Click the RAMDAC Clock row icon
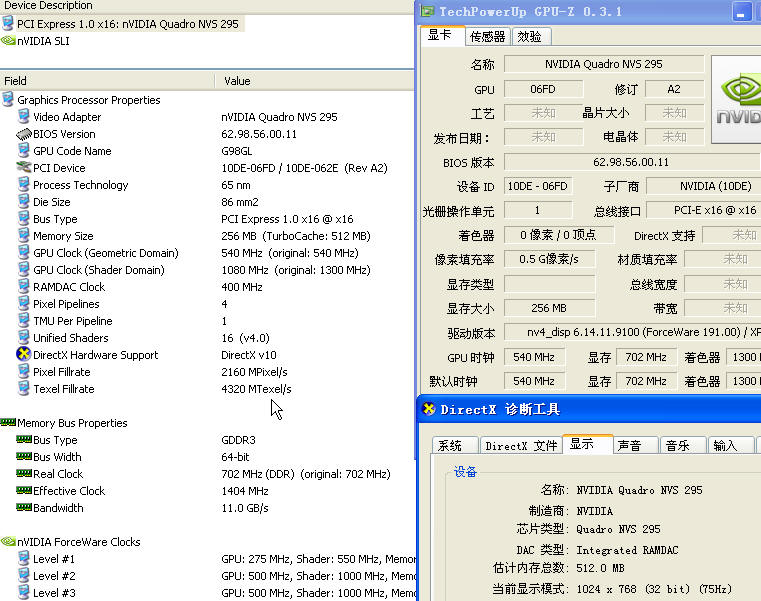The image size is (761, 601). [23, 286]
